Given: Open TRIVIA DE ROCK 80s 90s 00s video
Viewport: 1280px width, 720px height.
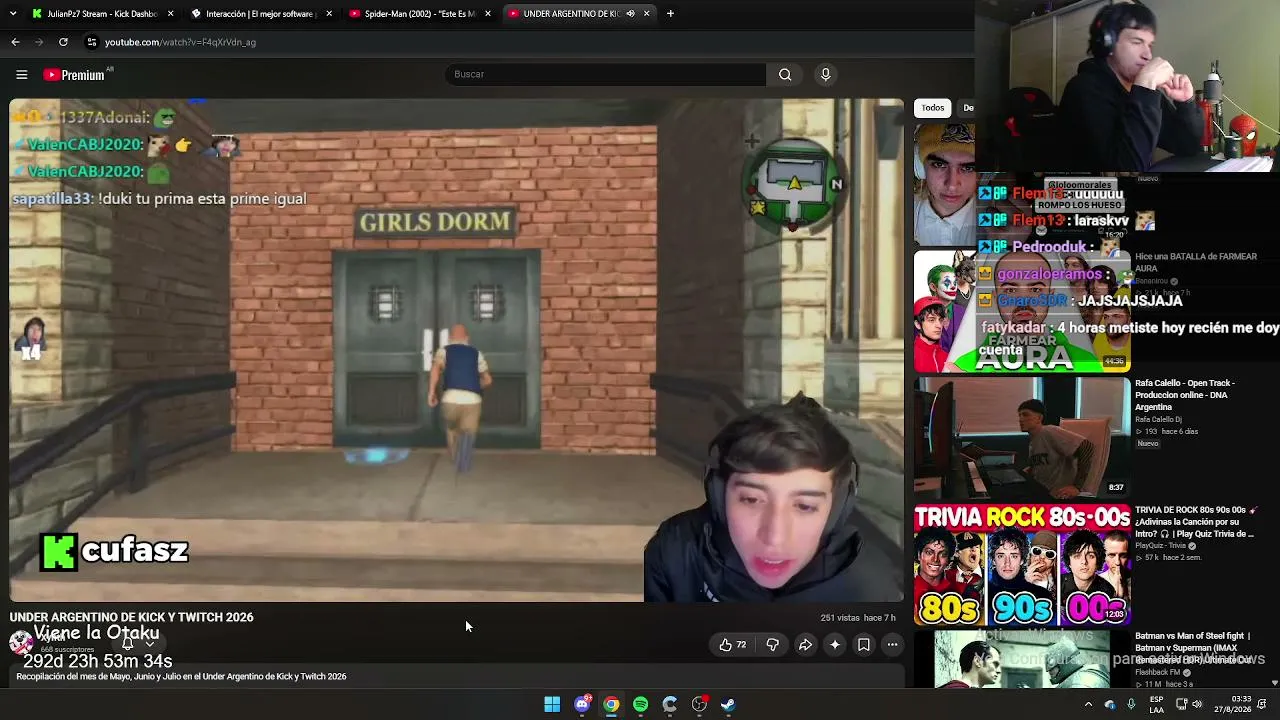Looking at the screenshot, I should tap(1194, 522).
